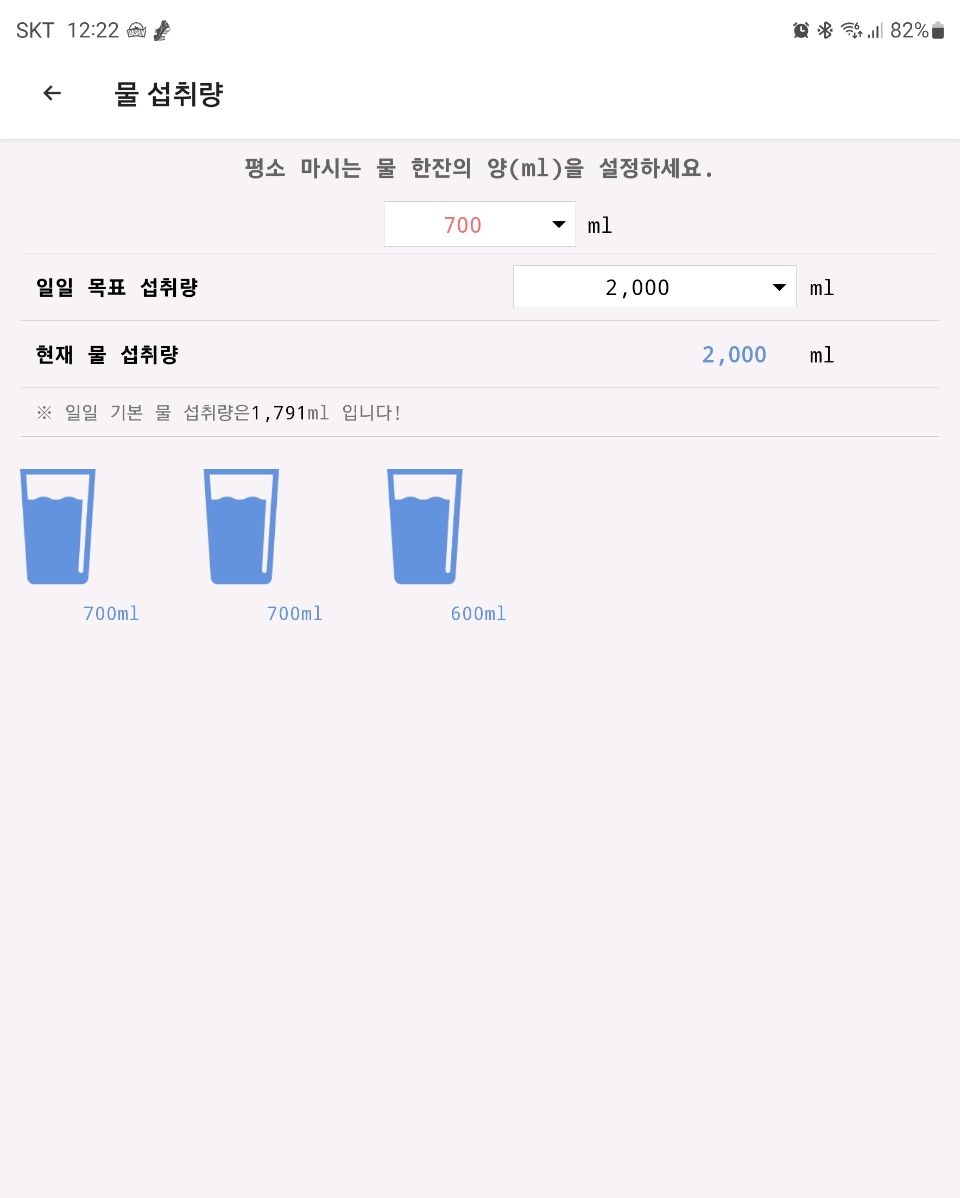This screenshot has height=1198, width=960.
Task: Tap the 600ml label under glass
Action: click(478, 614)
